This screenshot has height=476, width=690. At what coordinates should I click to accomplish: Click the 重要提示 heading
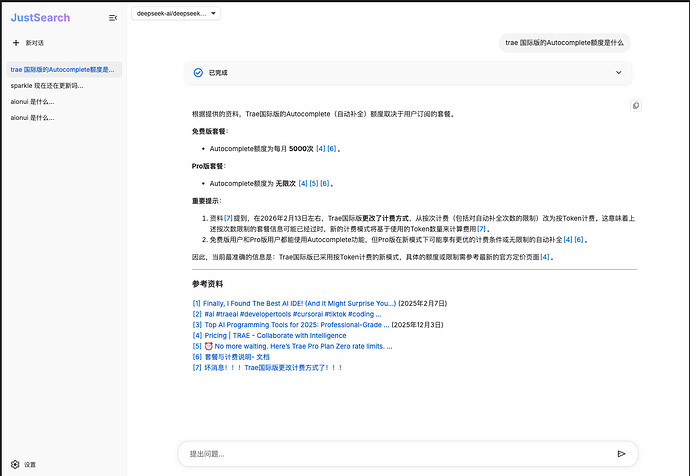click(x=206, y=201)
